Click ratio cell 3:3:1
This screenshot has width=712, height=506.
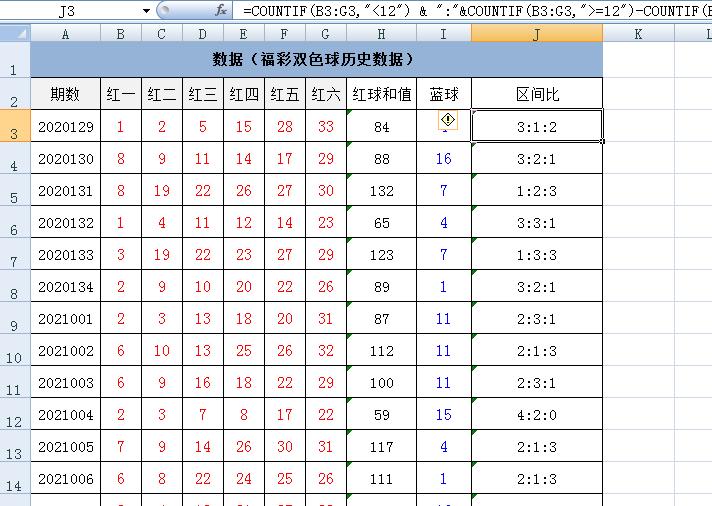pos(537,222)
